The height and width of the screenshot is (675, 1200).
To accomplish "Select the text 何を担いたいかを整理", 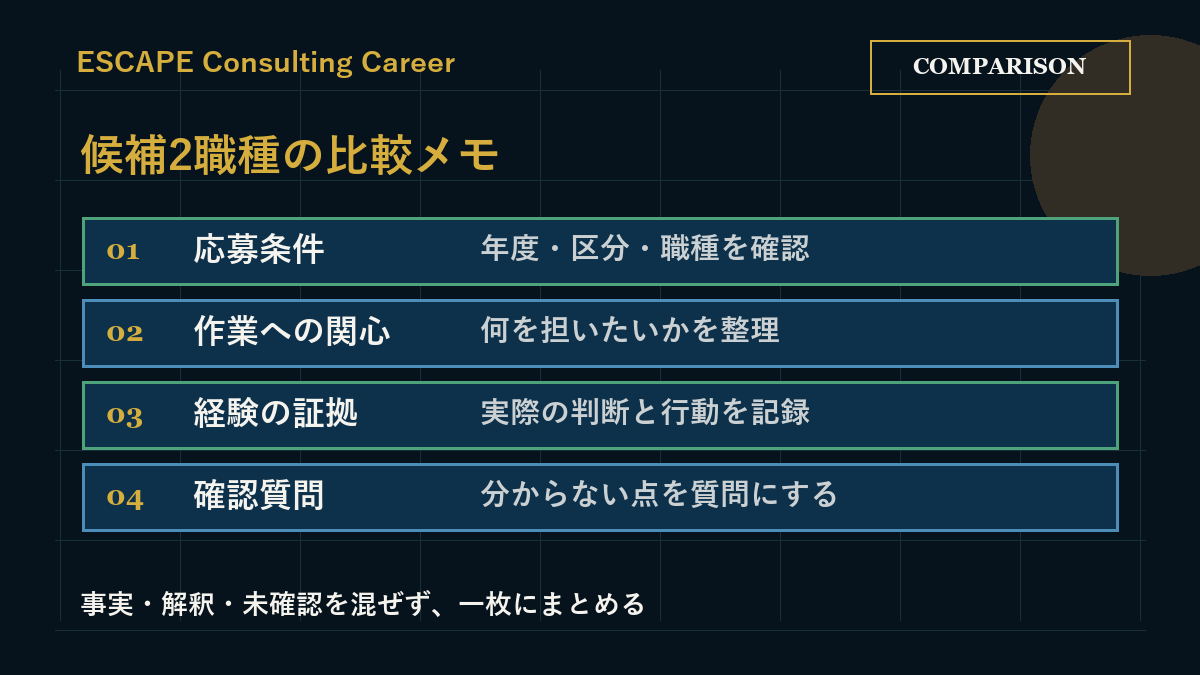I will tap(630, 331).
